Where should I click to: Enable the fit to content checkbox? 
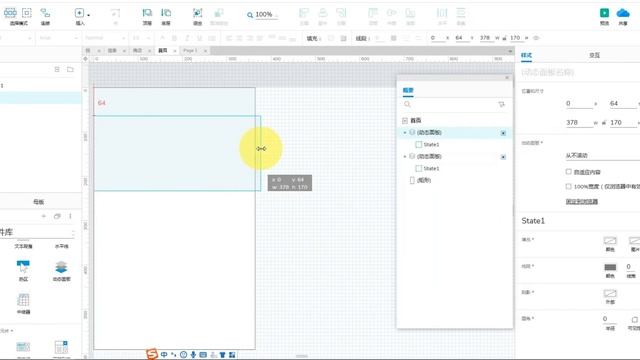(568, 171)
